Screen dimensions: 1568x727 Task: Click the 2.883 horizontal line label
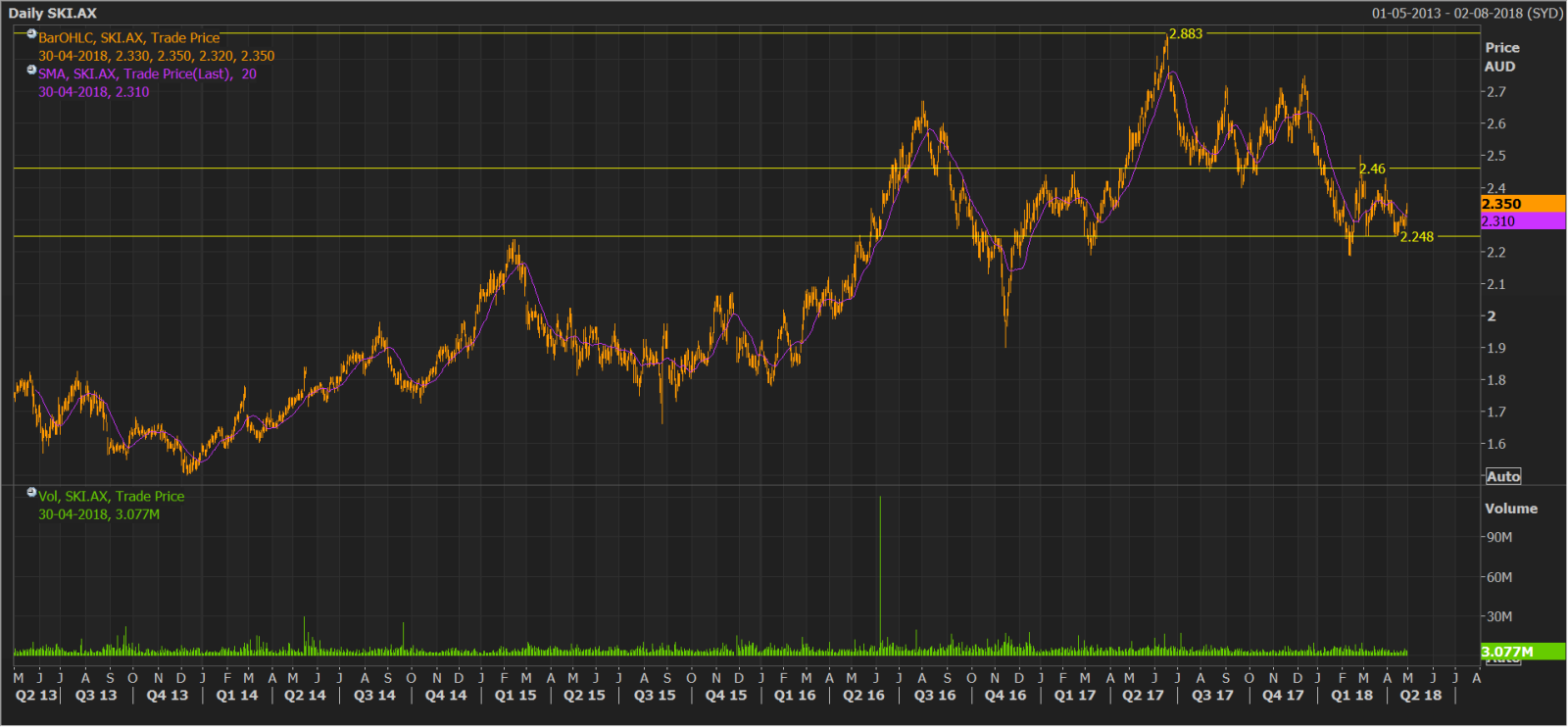pyautogui.click(x=1186, y=33)
